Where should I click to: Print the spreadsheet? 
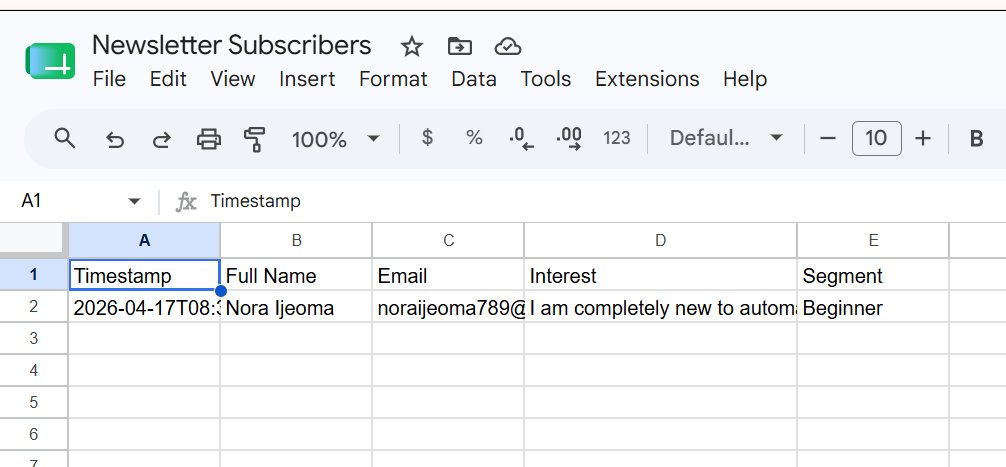coord(209,139)
